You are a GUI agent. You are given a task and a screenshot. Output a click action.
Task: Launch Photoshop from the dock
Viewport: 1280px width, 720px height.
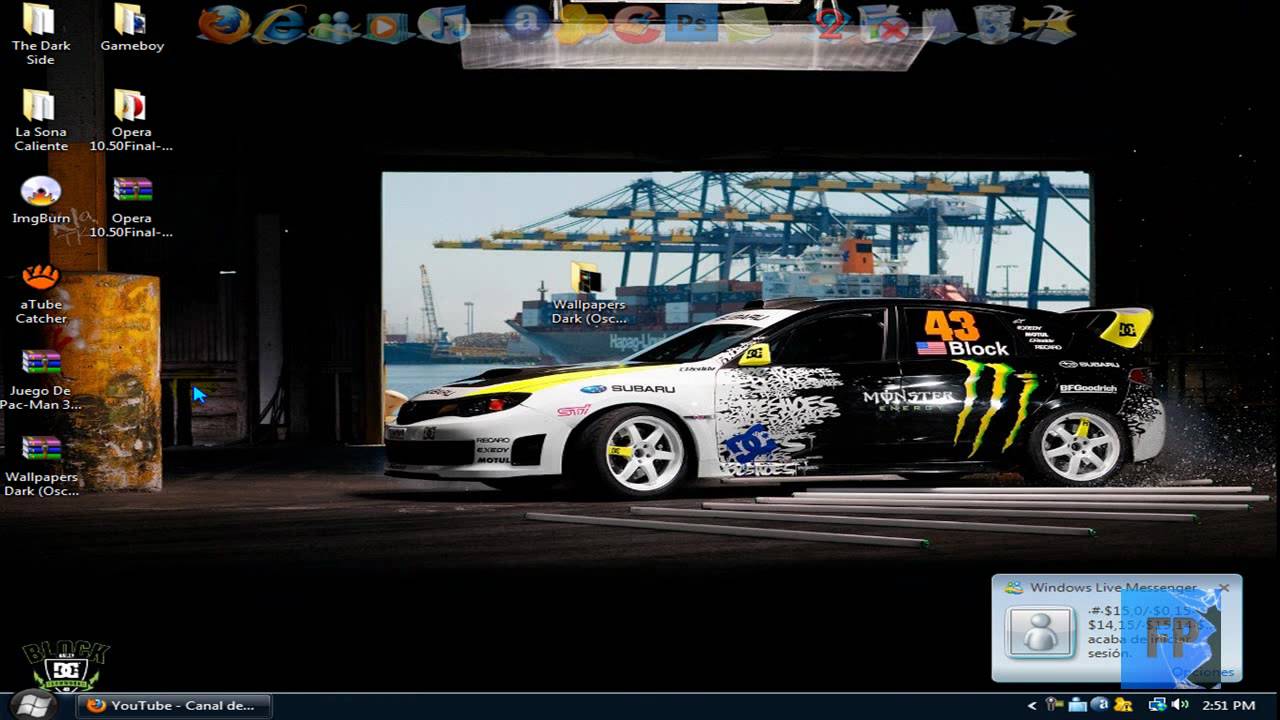coord(690,22)
